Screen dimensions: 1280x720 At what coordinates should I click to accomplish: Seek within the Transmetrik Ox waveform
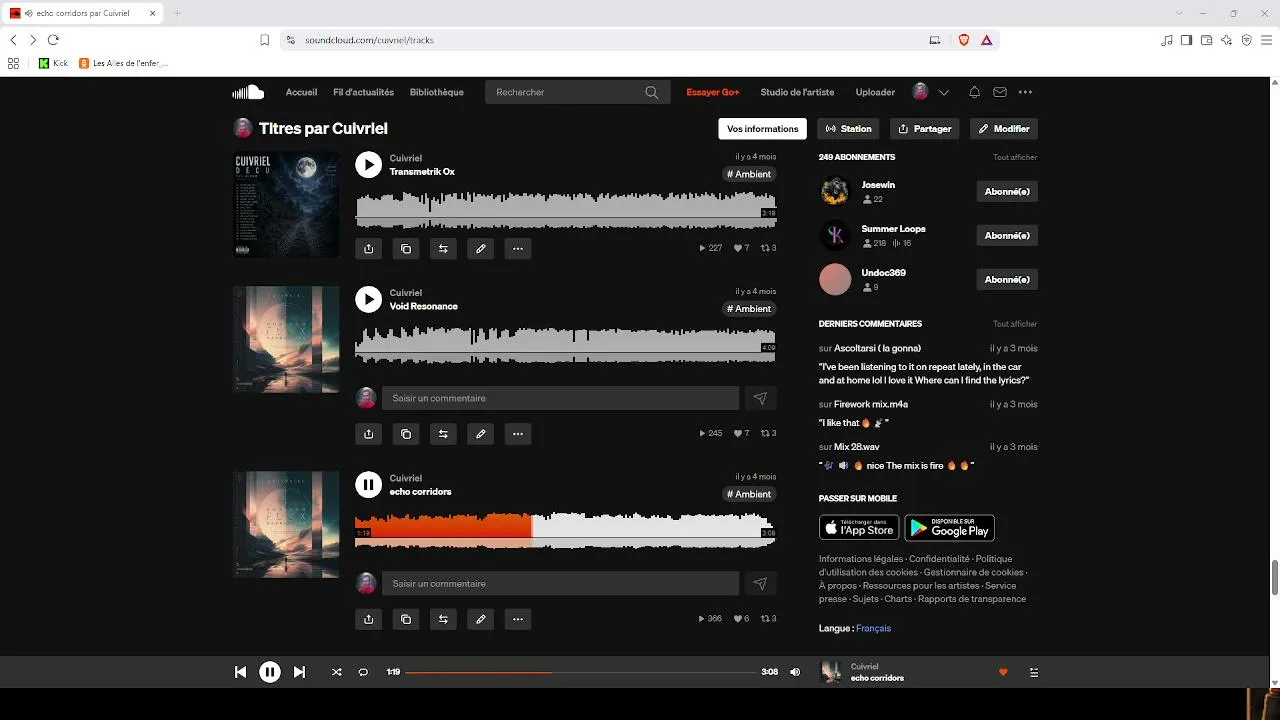tap(566, 209)
